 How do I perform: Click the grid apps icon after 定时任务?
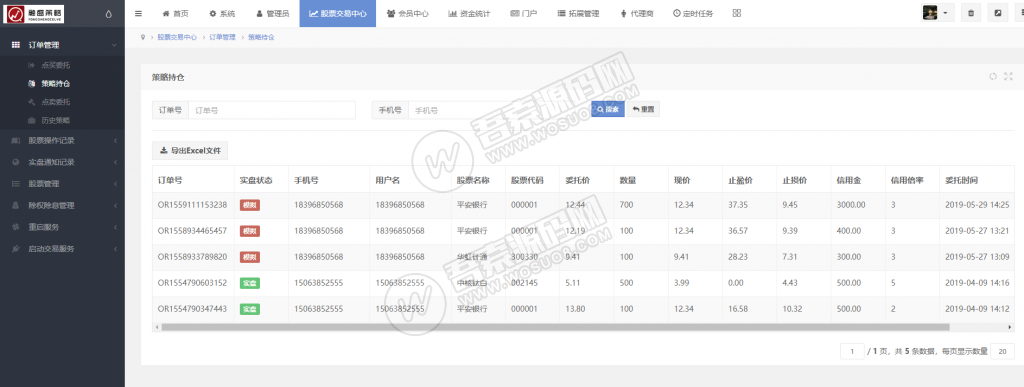point(737,13)
